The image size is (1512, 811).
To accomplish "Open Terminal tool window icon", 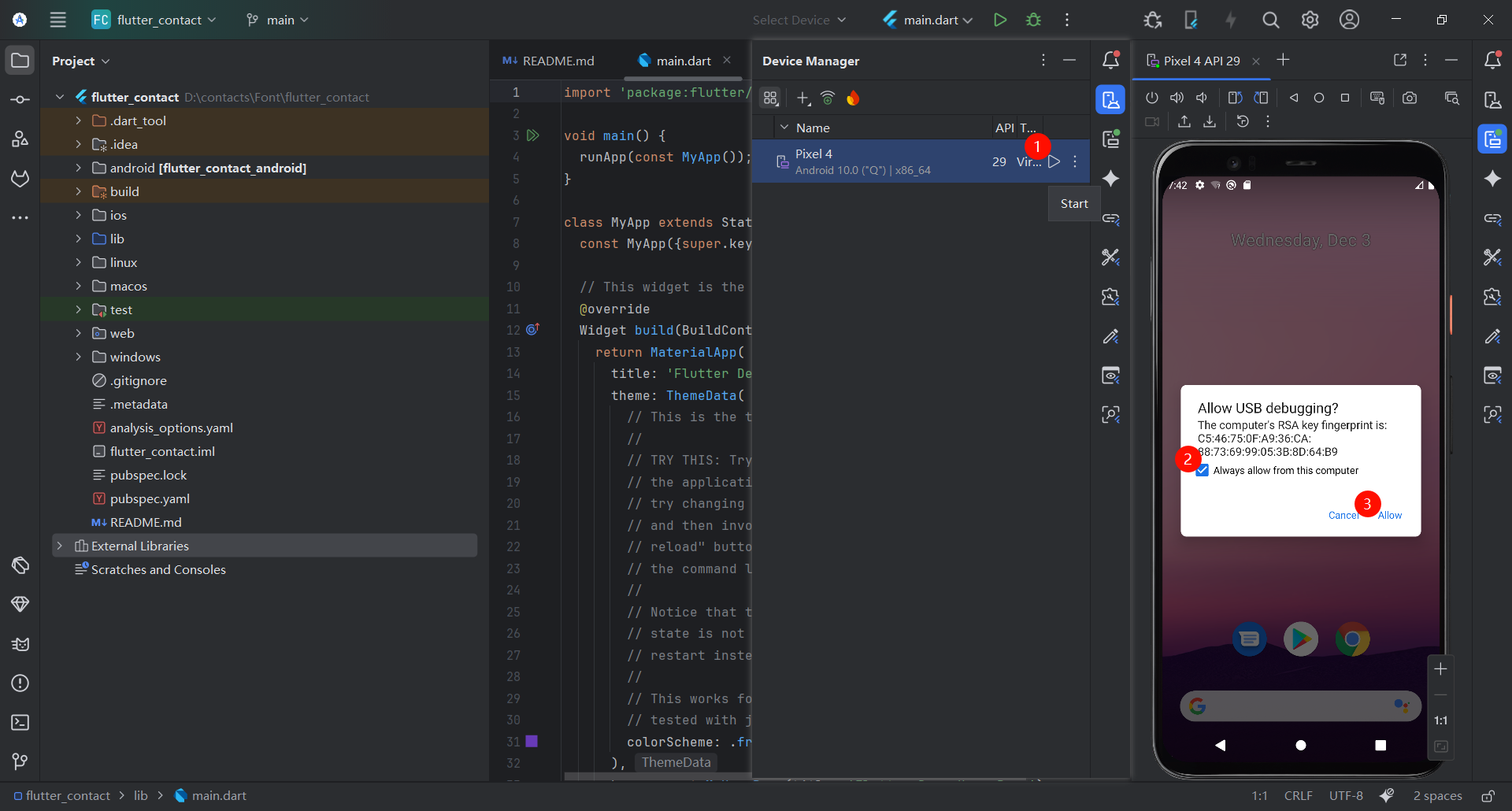I will pos(20,722).
